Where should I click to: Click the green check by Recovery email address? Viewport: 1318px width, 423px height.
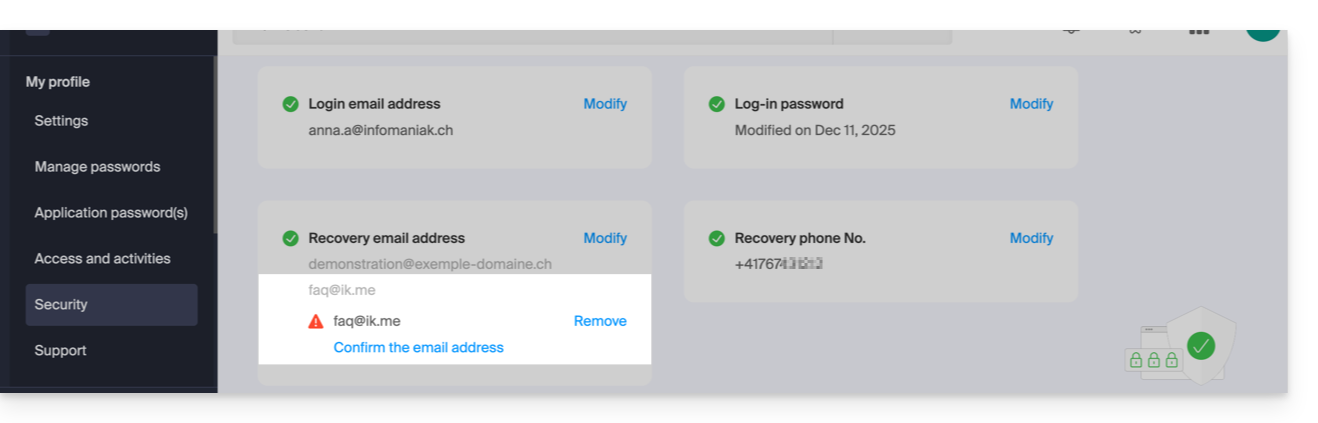pyautogui.click(x=291, y=238)
